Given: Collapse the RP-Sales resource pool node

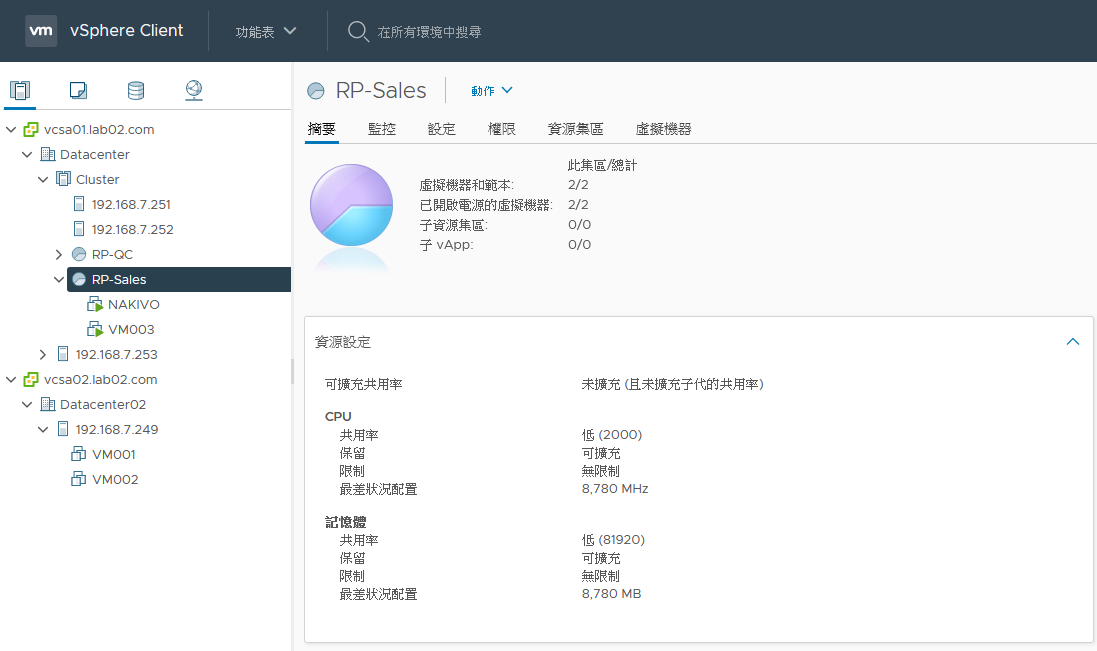Looking at the screenshot, I should pyautogui.click(x=59, y=280).
